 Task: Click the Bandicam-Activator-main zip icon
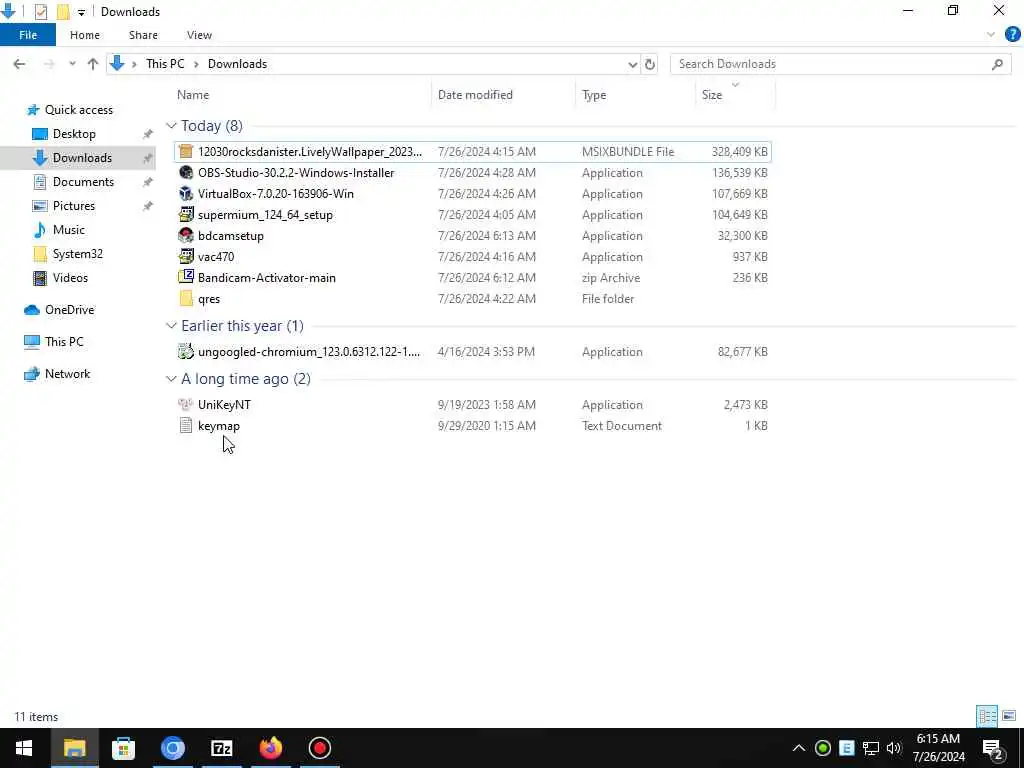click(x=186, y=277)
